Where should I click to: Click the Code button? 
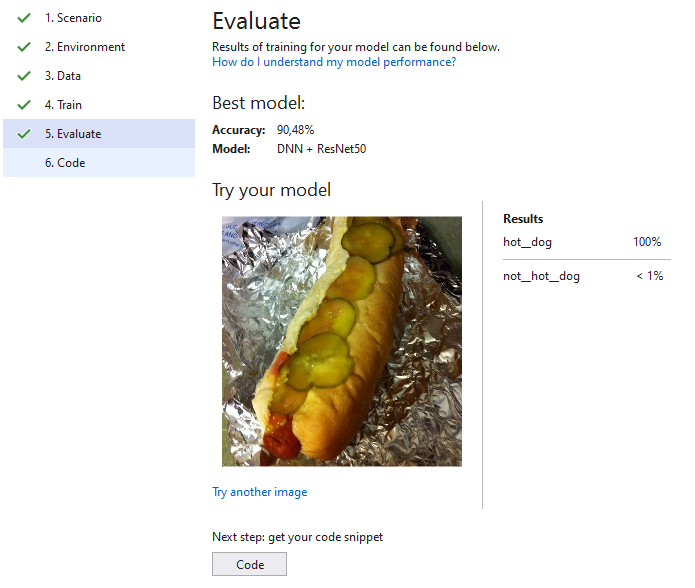point(250,564)
